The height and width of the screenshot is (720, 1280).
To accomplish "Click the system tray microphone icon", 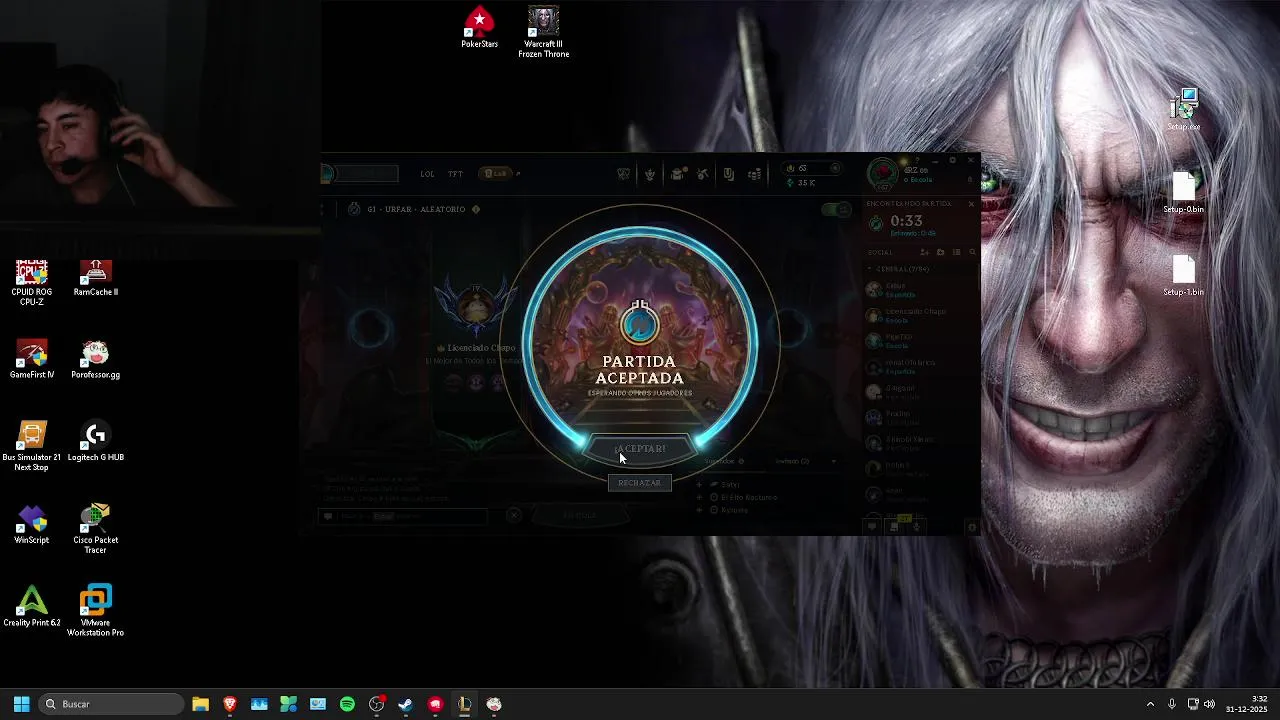I will [1172, 704].
